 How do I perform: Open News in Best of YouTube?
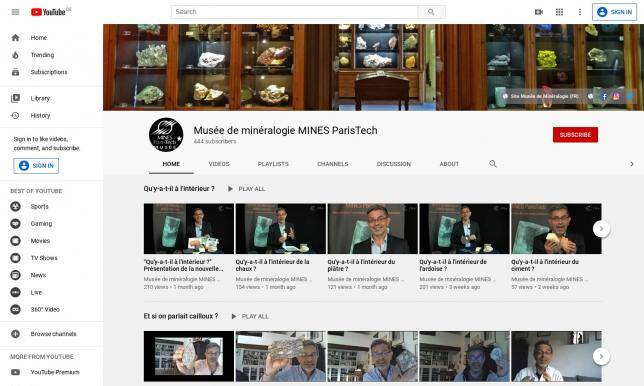coord(51,275)
